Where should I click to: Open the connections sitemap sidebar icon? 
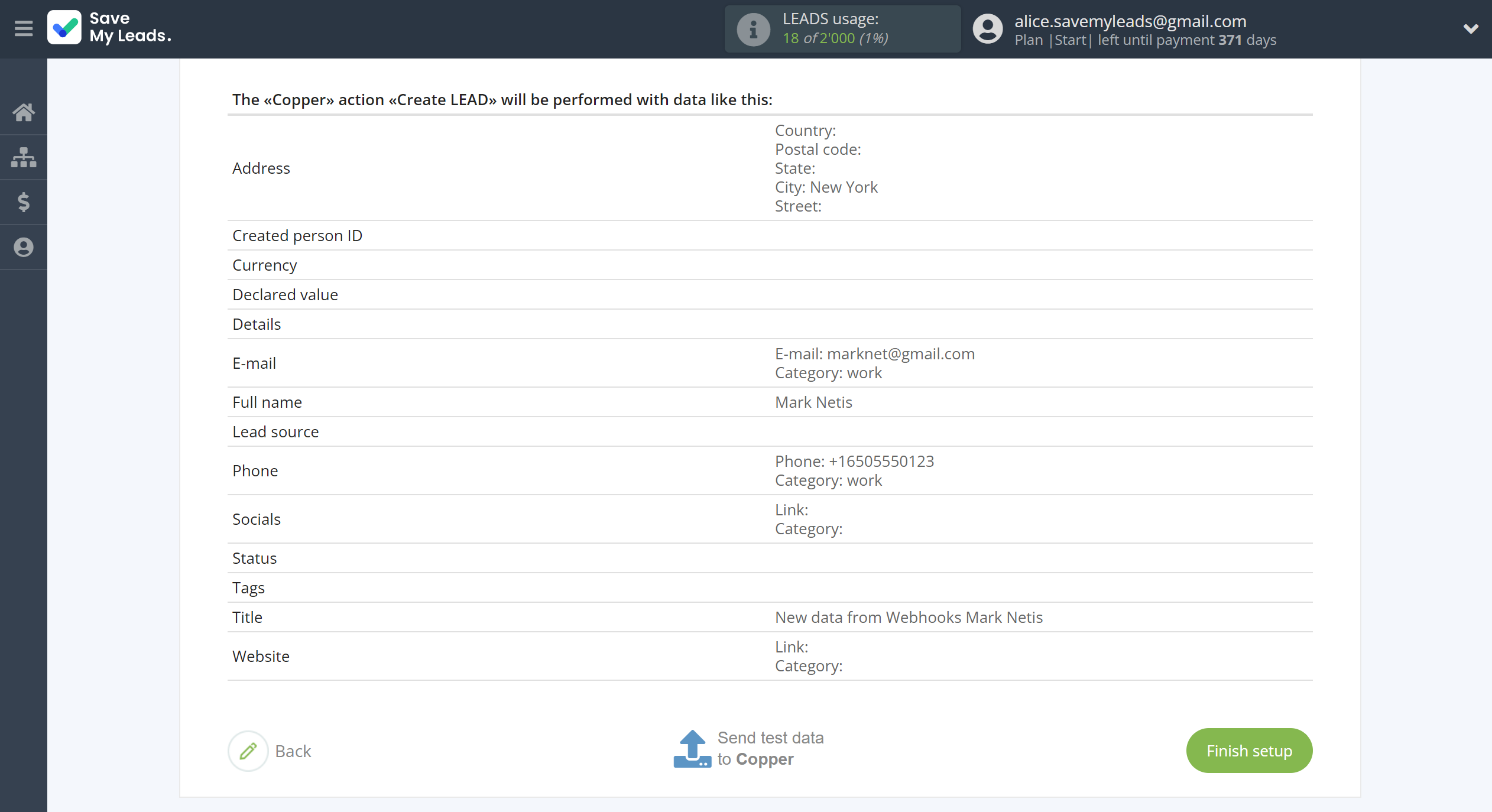tap(24, 157)
